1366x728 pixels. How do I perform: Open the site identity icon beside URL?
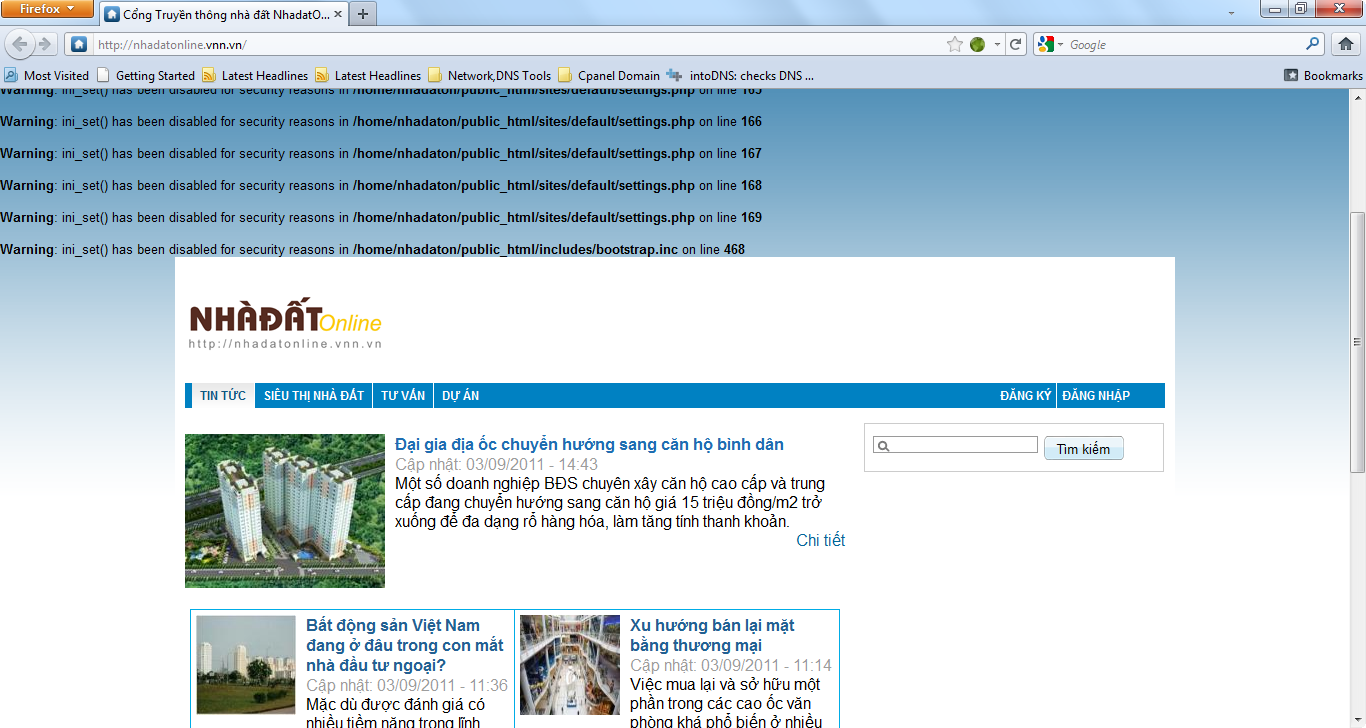(x=79, y=44)
